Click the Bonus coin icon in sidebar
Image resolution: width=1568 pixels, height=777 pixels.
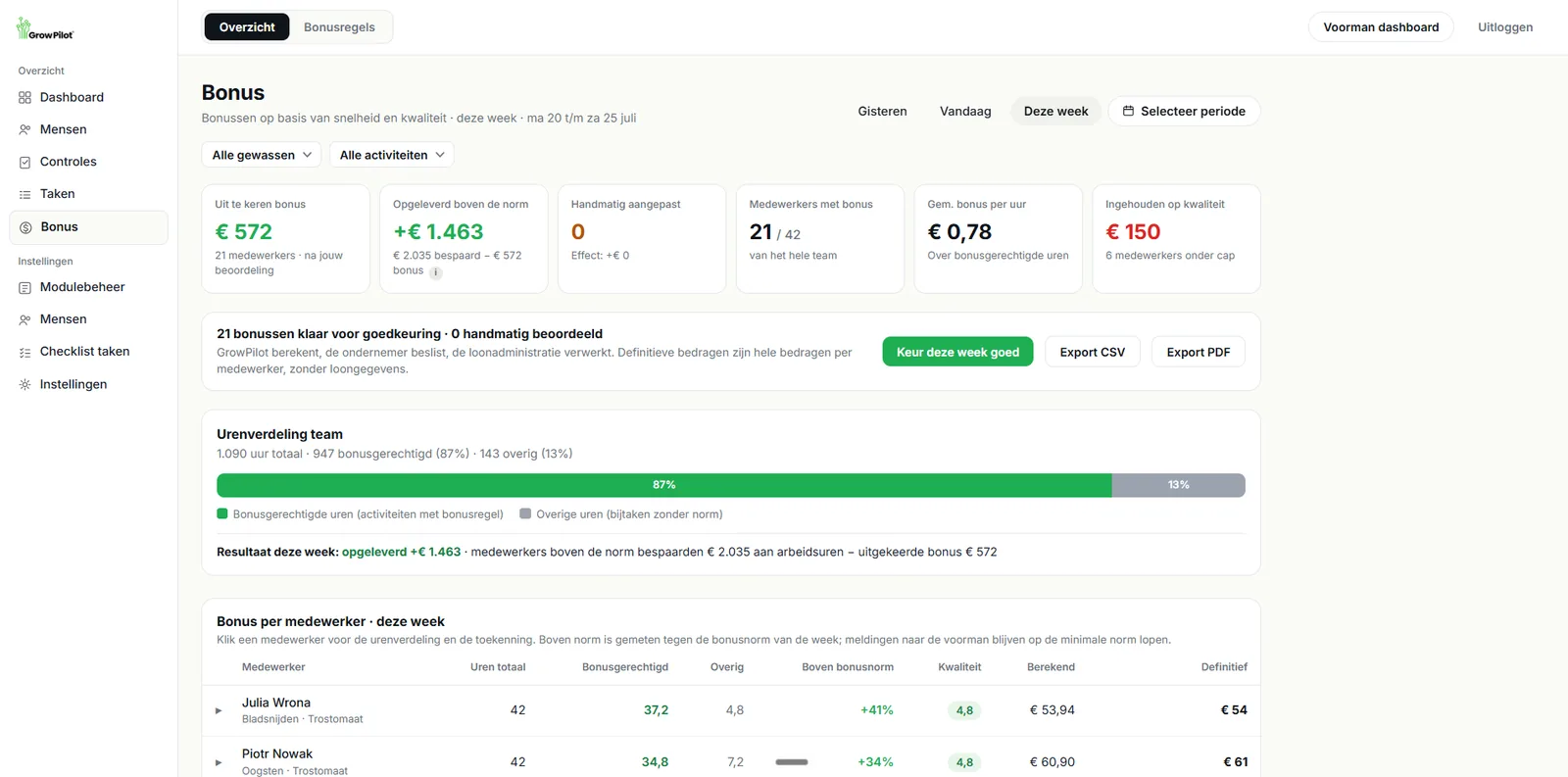coord(25,227)
